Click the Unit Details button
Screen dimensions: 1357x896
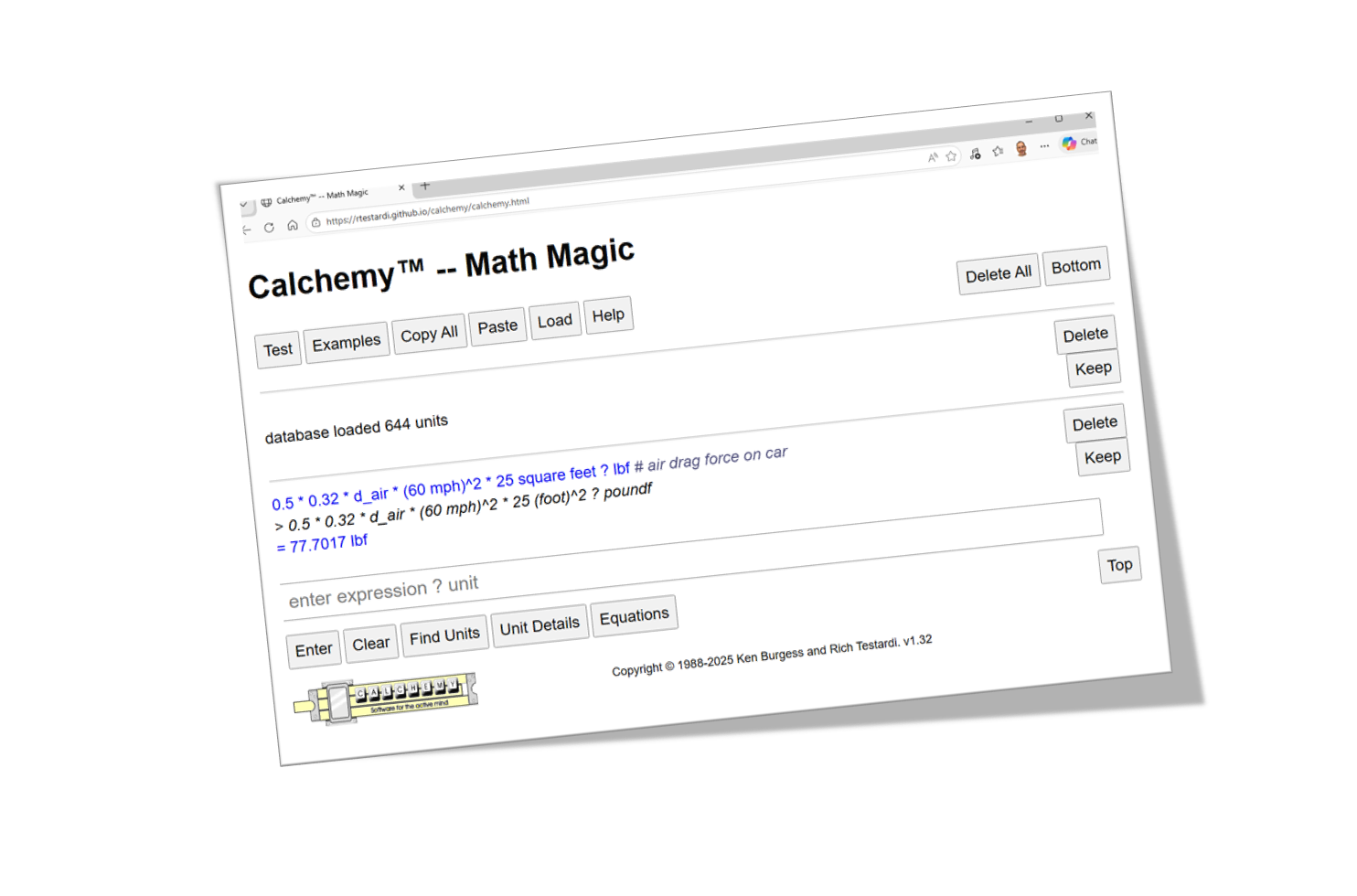coord(540,624)
